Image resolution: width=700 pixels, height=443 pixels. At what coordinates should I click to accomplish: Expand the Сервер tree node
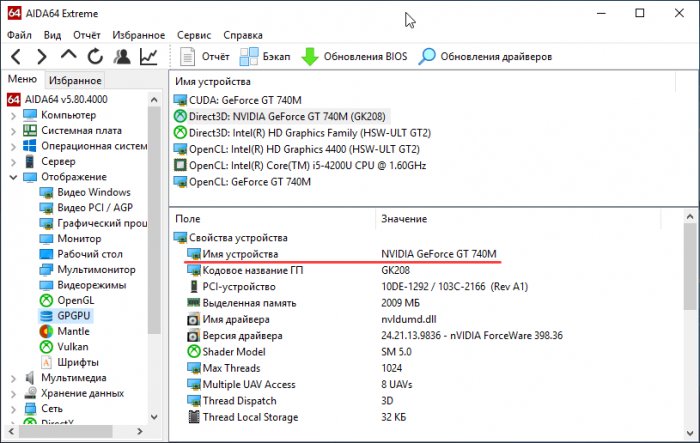point(13,162)
